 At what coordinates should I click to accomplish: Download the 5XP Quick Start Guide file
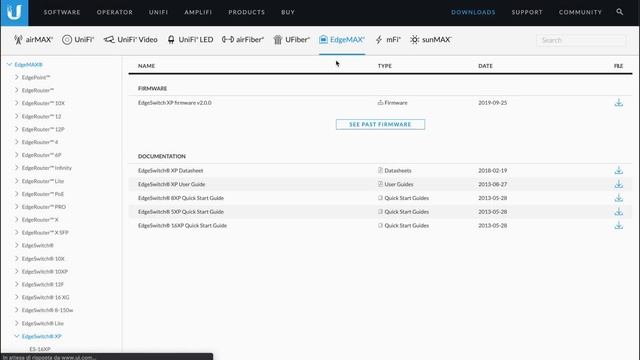pyautogui.click(x=619, y=211)
